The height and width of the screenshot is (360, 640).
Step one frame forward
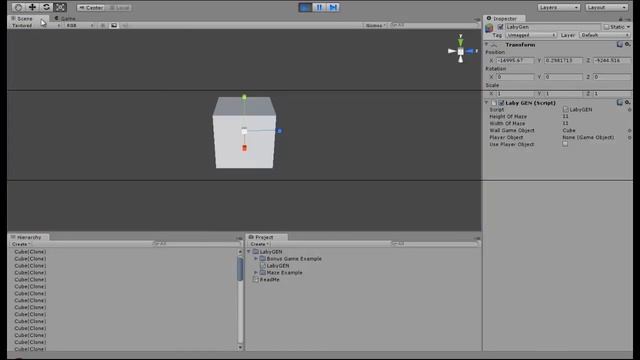[333, 7]
